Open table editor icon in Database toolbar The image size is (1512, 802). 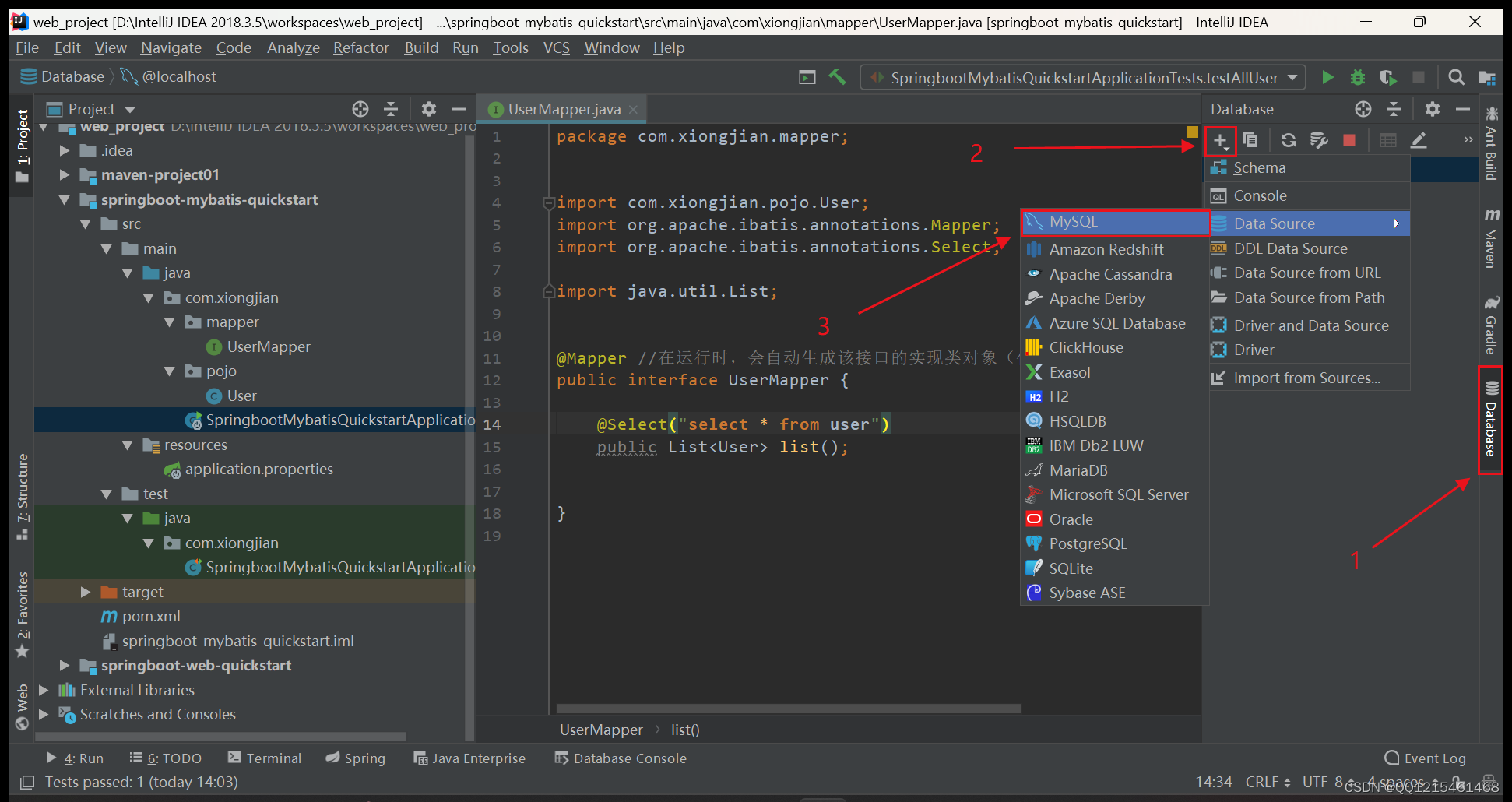pyautogui.click(x=1387, y=140)
